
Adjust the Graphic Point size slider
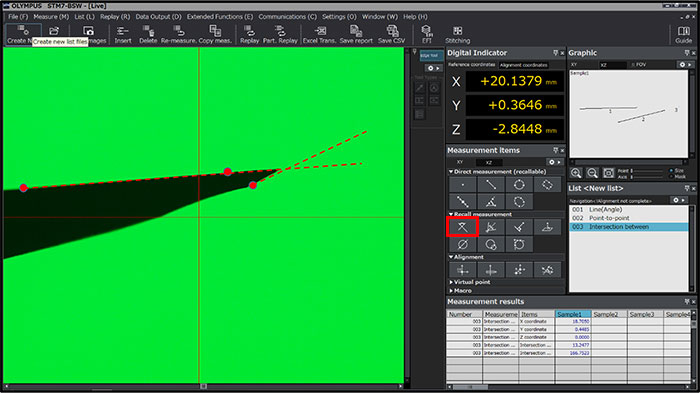(x=647, y=171)
